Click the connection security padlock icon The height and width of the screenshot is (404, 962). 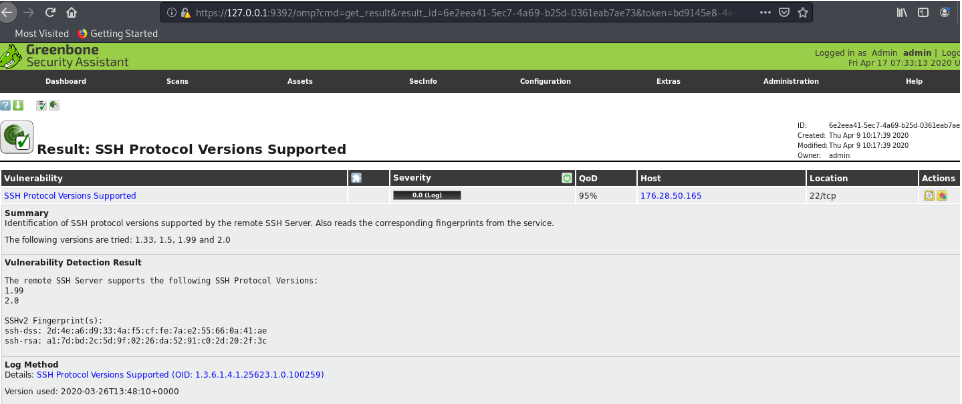point(185,12)
